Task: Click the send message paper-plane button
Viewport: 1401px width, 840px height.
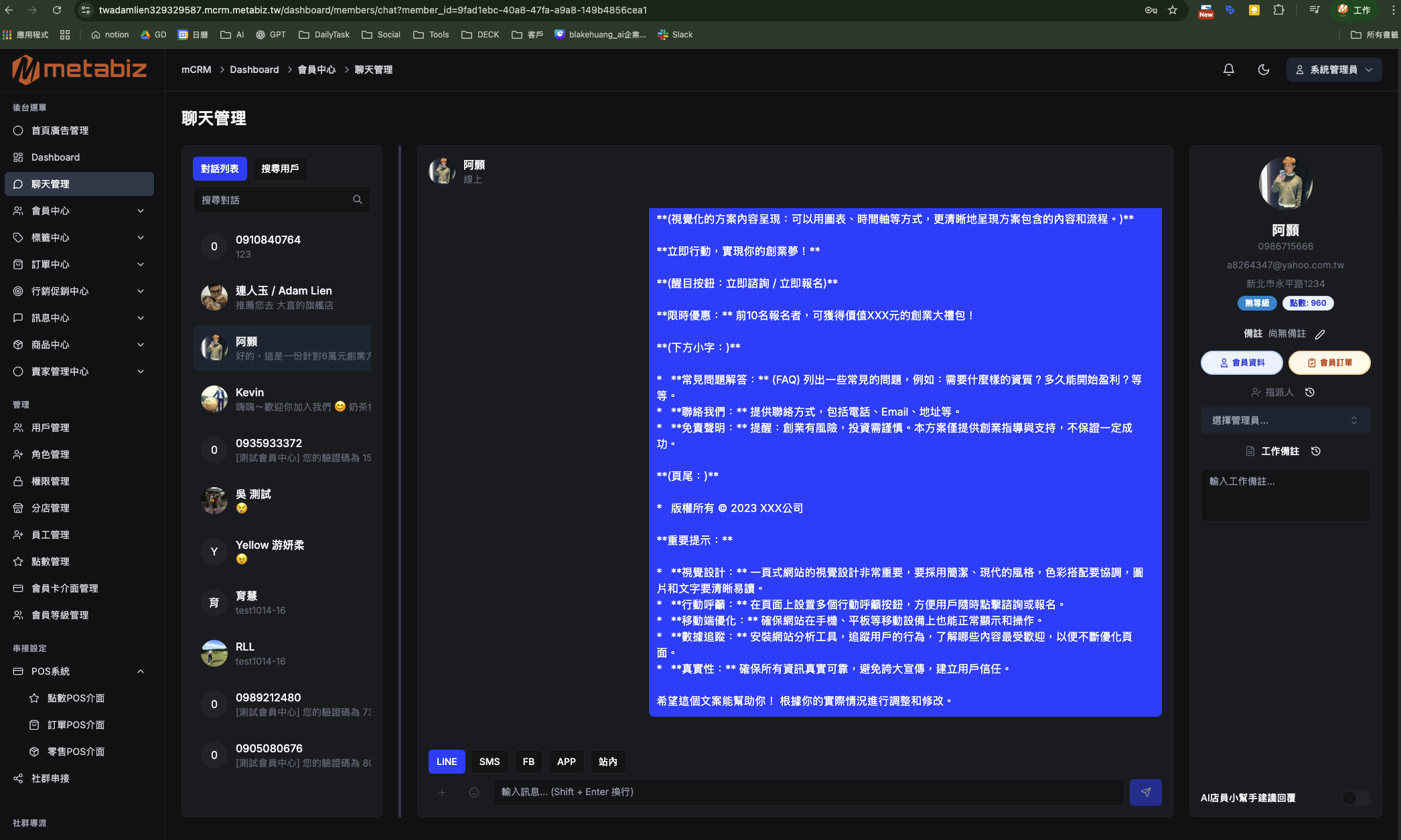Action: (x=1145, y=792)
